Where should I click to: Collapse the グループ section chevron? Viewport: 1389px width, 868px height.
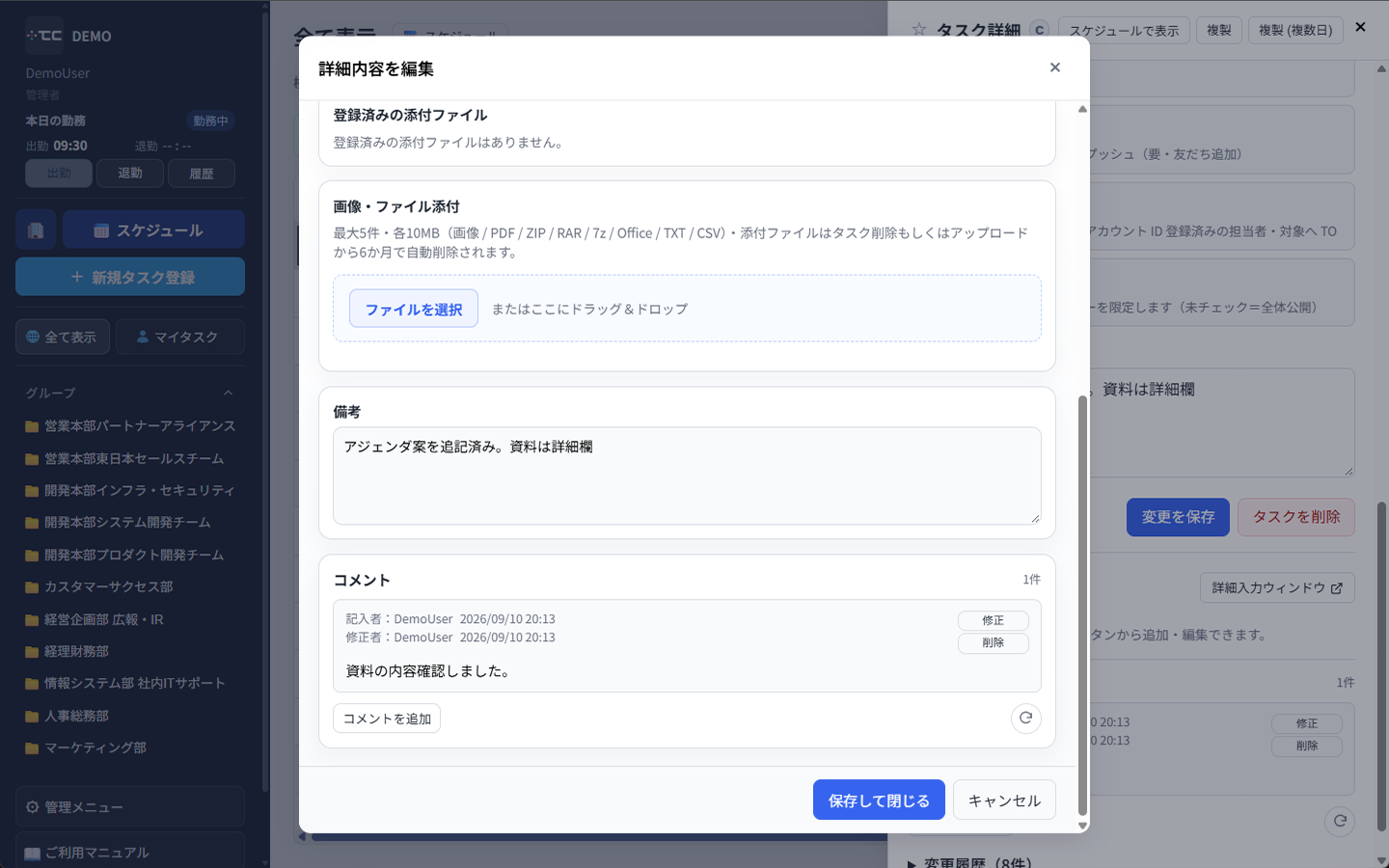(229, 393)
